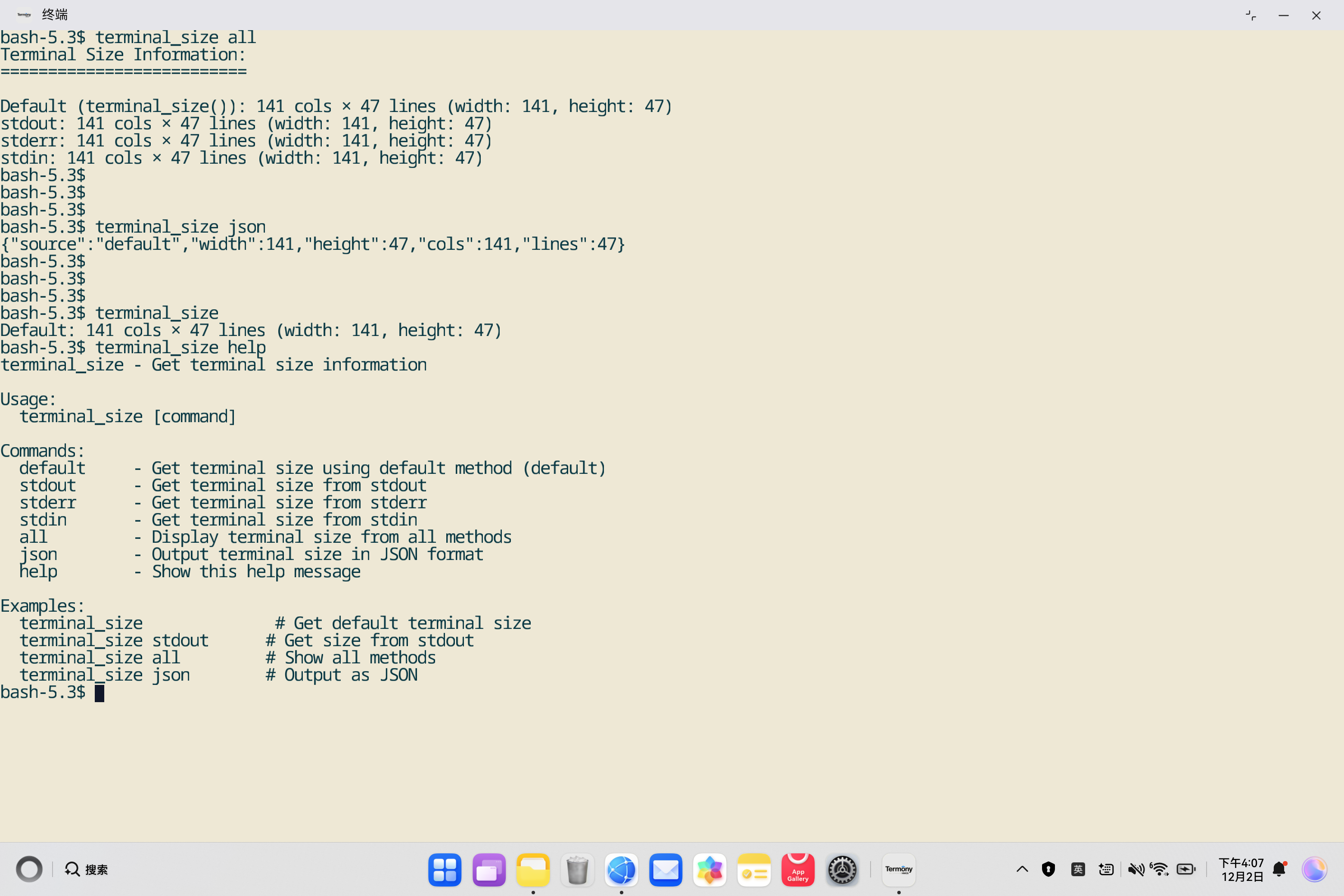This screenshot has width=1344, height=896.
Task: Expand the hidden tray icons chevron
Action: click(1022, 869)
